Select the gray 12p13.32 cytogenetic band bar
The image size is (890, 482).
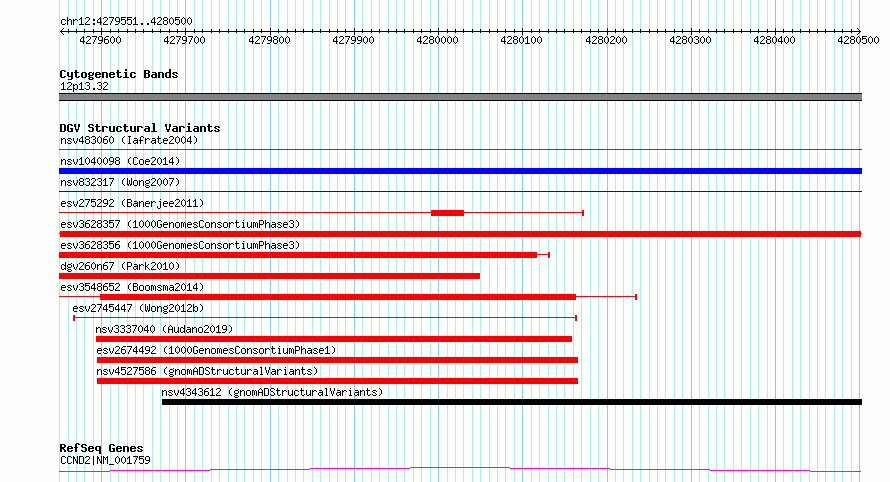pyautogui.click(x=460, y=97)
